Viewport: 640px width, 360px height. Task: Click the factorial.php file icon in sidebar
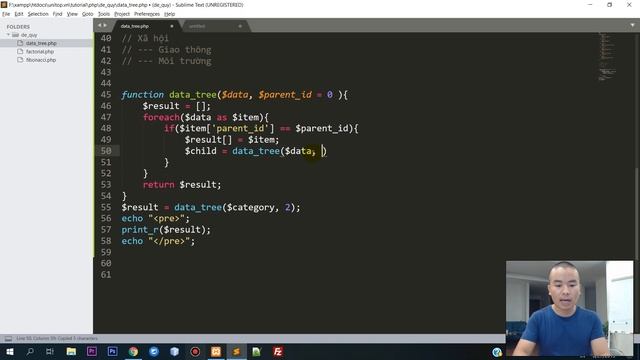(x=20, y=51)
